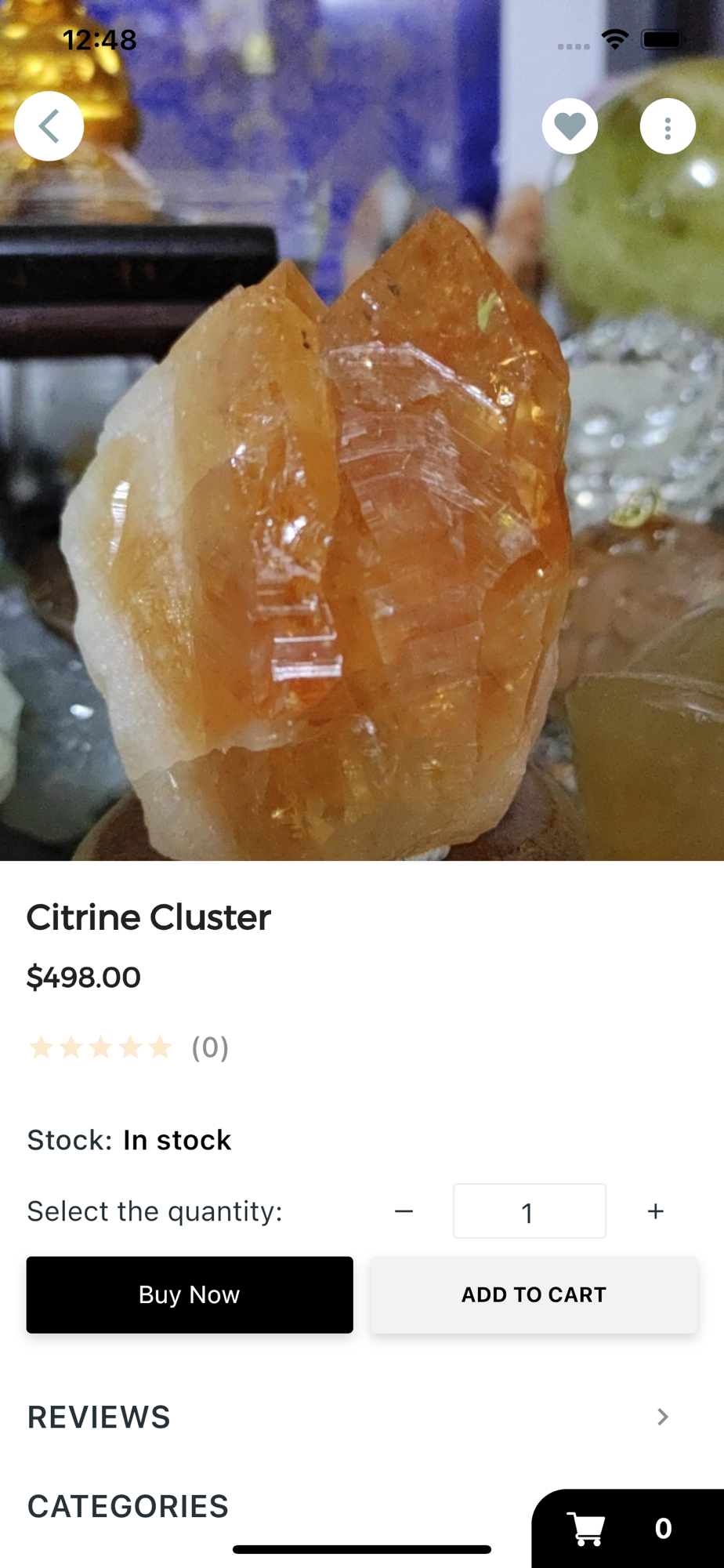This screenshot has height=1568, width=724.
Task: Click the review count (0)
Action: coord(210,1047)
